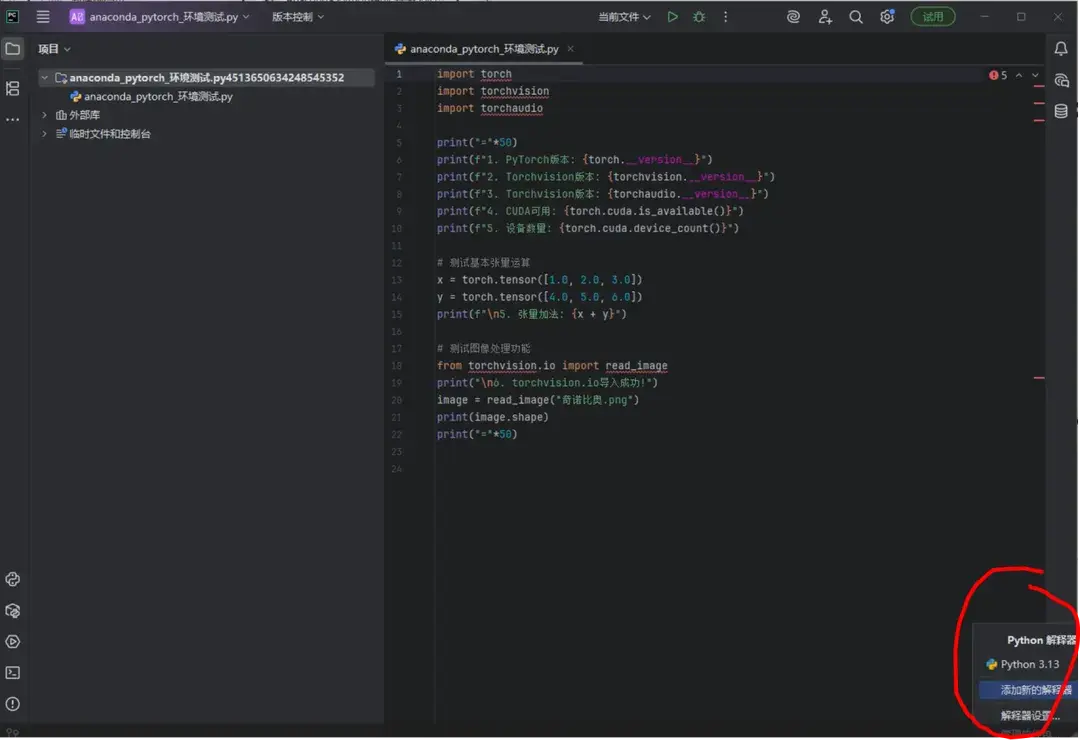Screen dimensions: 1080x740
Task: Open the main hamburger menu
Action: click(x=42, y=16)
